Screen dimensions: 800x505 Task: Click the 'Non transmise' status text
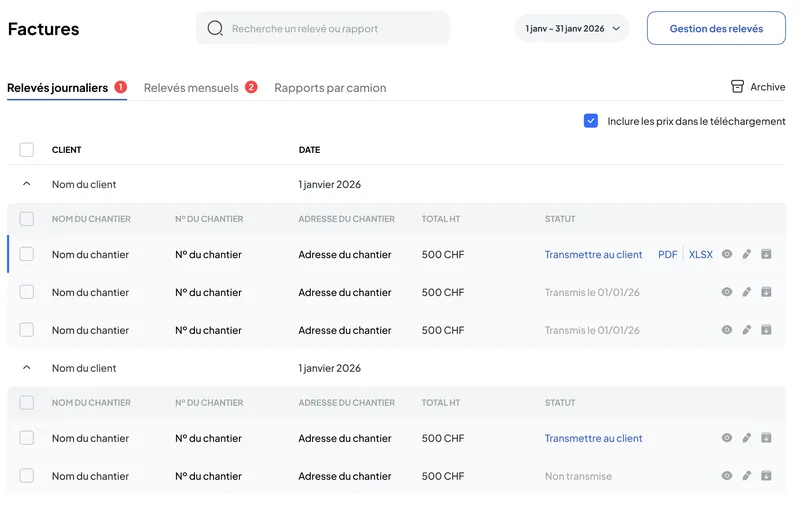(x=578, y=476)
